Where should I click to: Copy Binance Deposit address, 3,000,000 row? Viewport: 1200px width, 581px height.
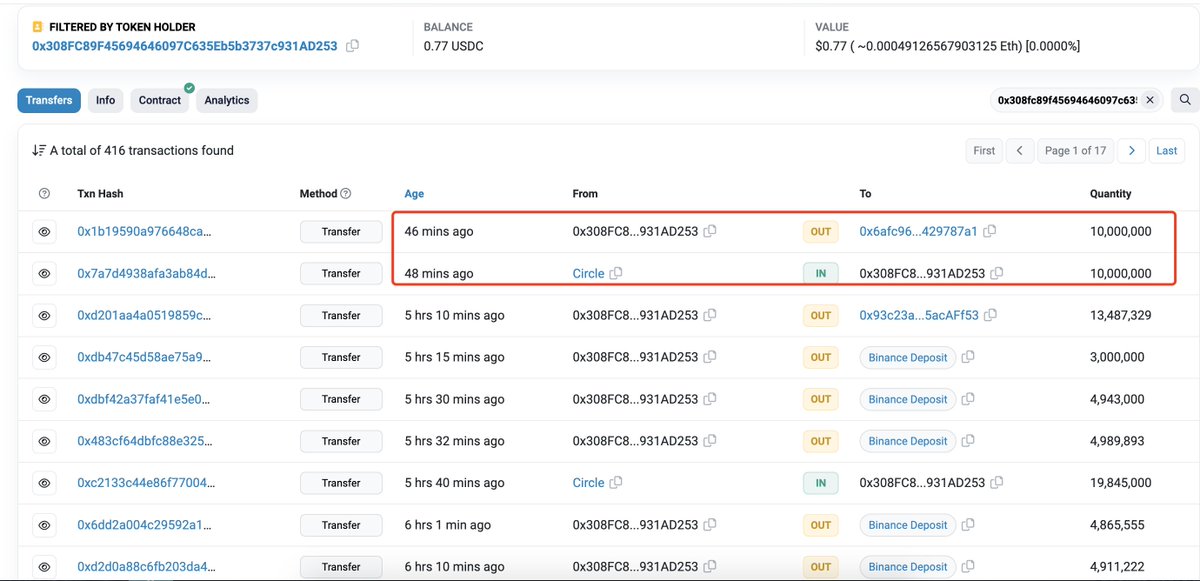[x=968, y=357]
